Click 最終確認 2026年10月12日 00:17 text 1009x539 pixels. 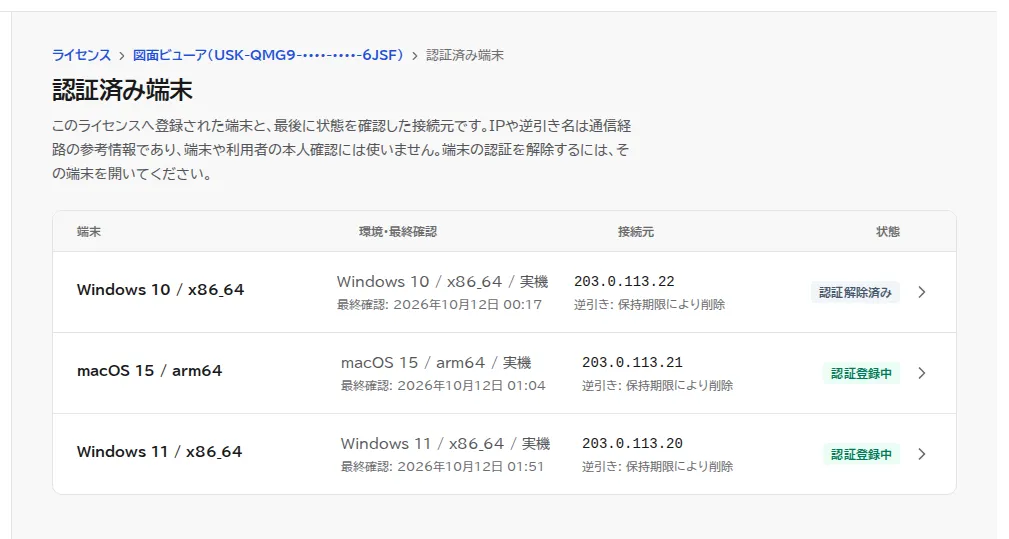440,305
